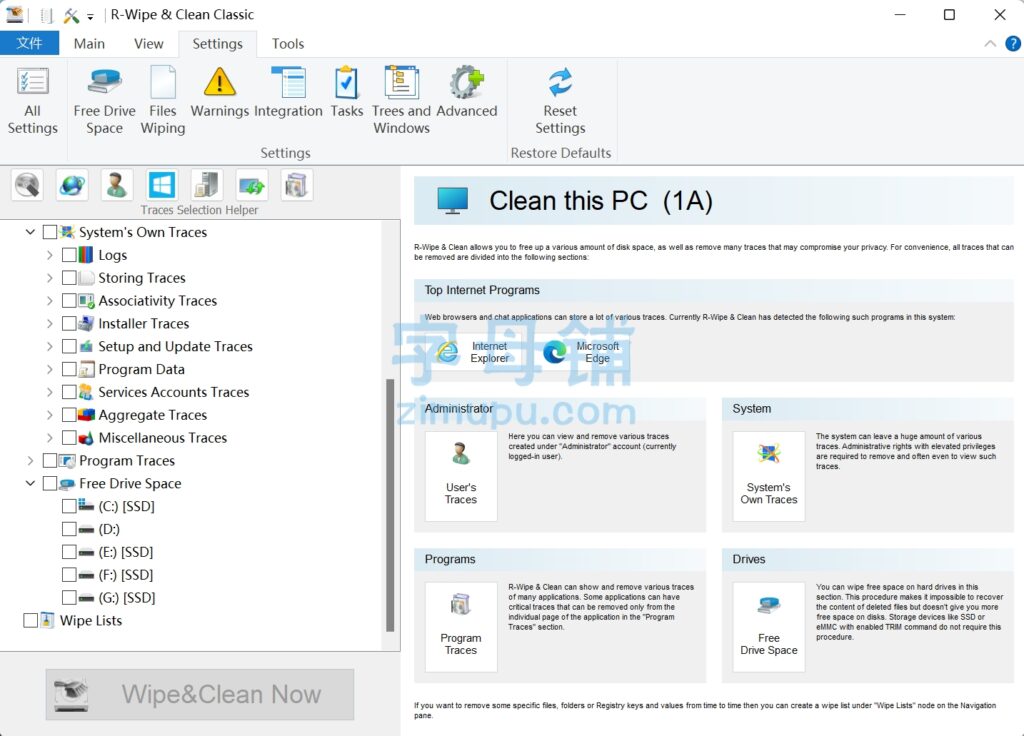Open User's Traces tile
Screen dimensions: 1024x736
coord(461,476)
